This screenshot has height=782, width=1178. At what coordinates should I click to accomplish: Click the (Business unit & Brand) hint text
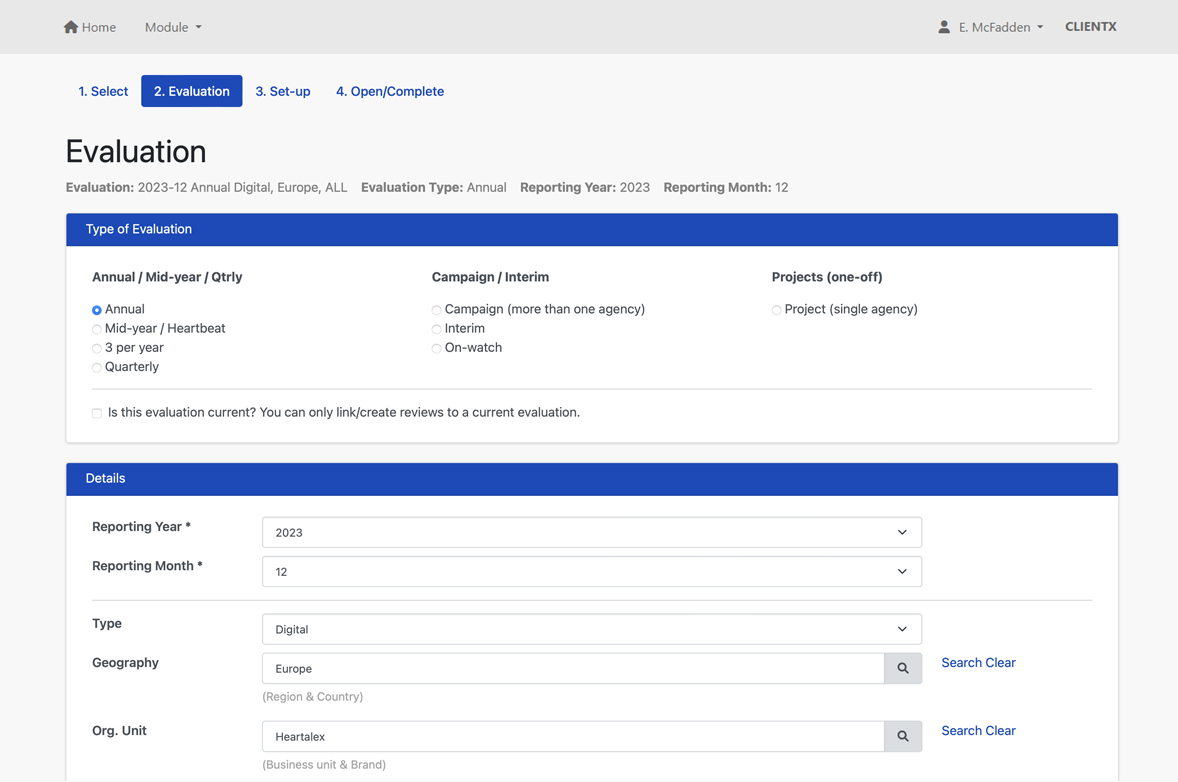[x=324, y=764]
